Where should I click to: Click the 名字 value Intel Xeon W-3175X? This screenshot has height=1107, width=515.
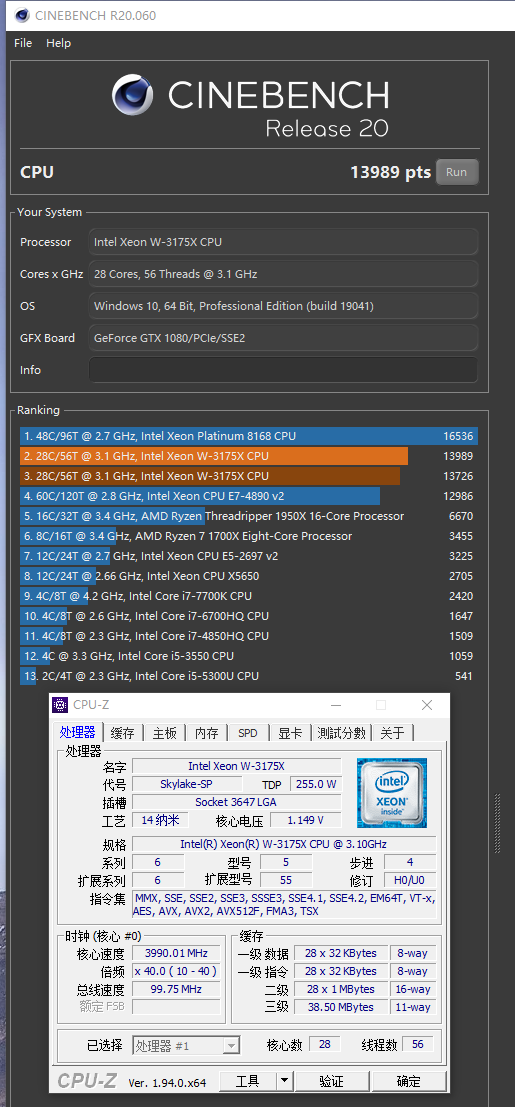coord(237,766)
